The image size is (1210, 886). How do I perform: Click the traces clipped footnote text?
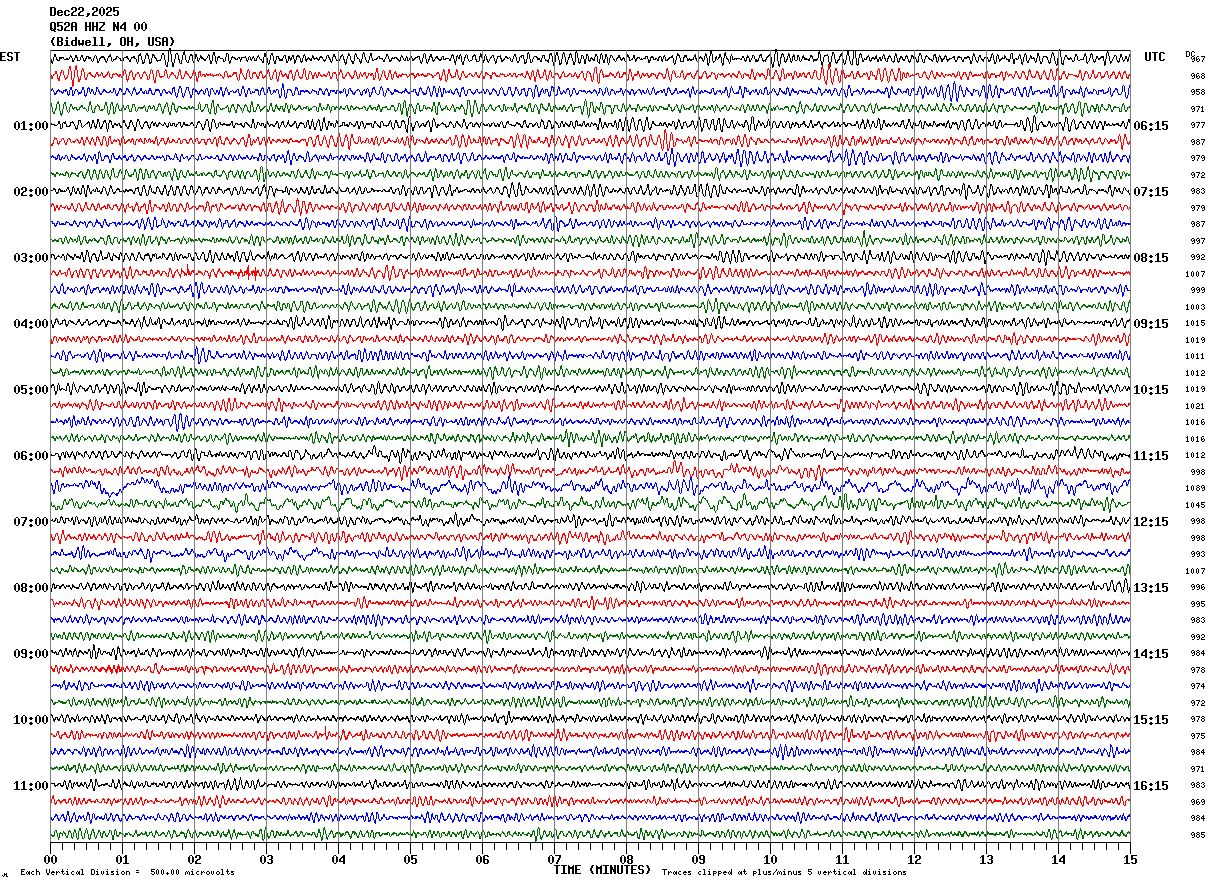(x=784, y=873)
